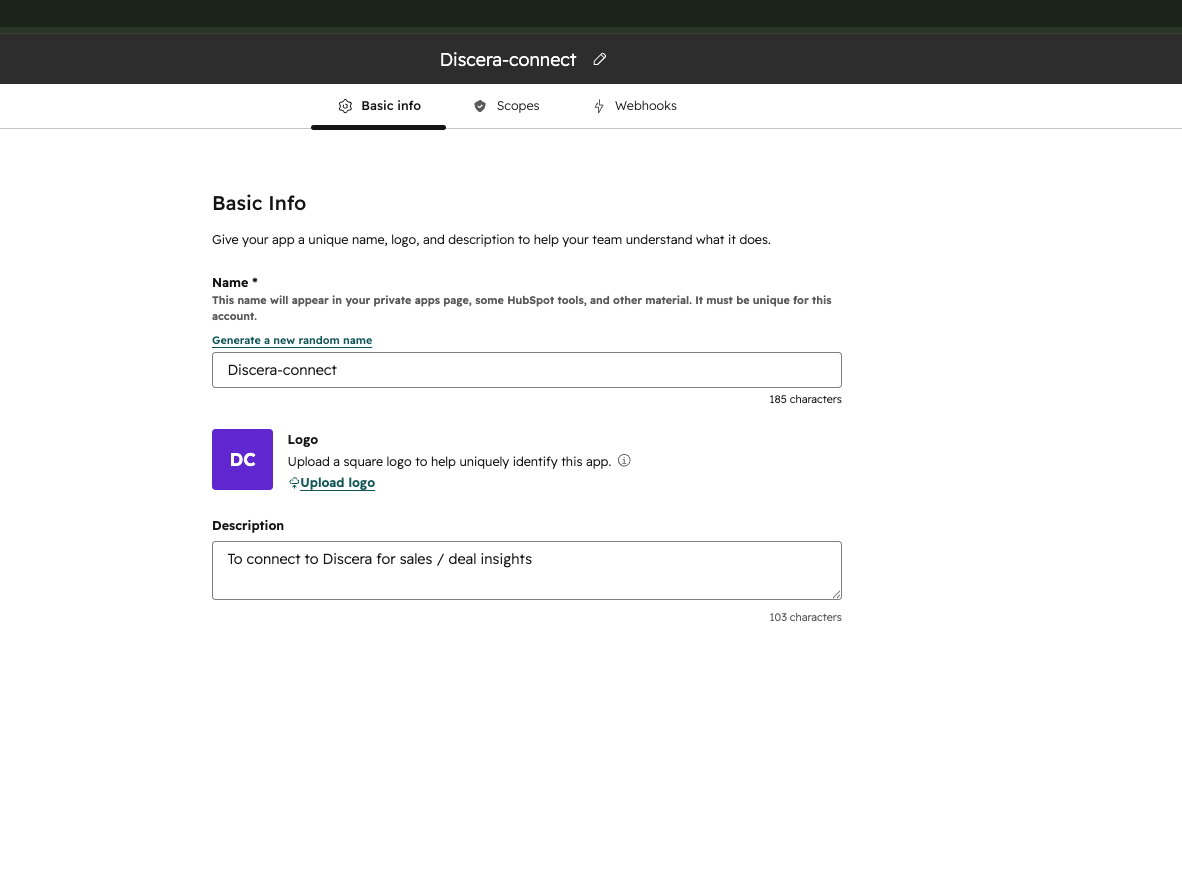Click the '185 characters' counter text
Viewport: 1182px width, 870px height.
tap(805, 400)
